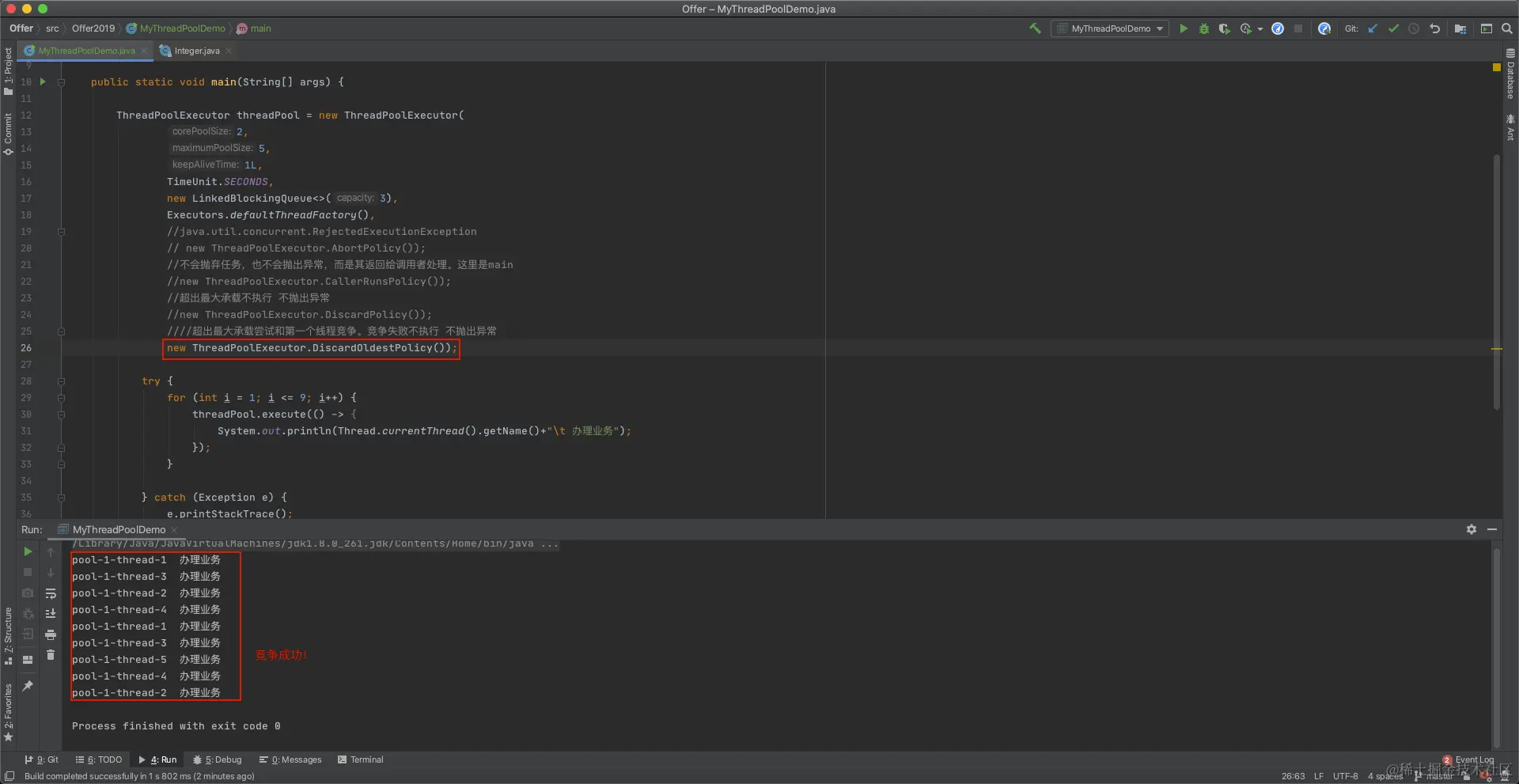Switch to the Integer.java editor tab
This screenshot has height=784, width=1519.
197,51
